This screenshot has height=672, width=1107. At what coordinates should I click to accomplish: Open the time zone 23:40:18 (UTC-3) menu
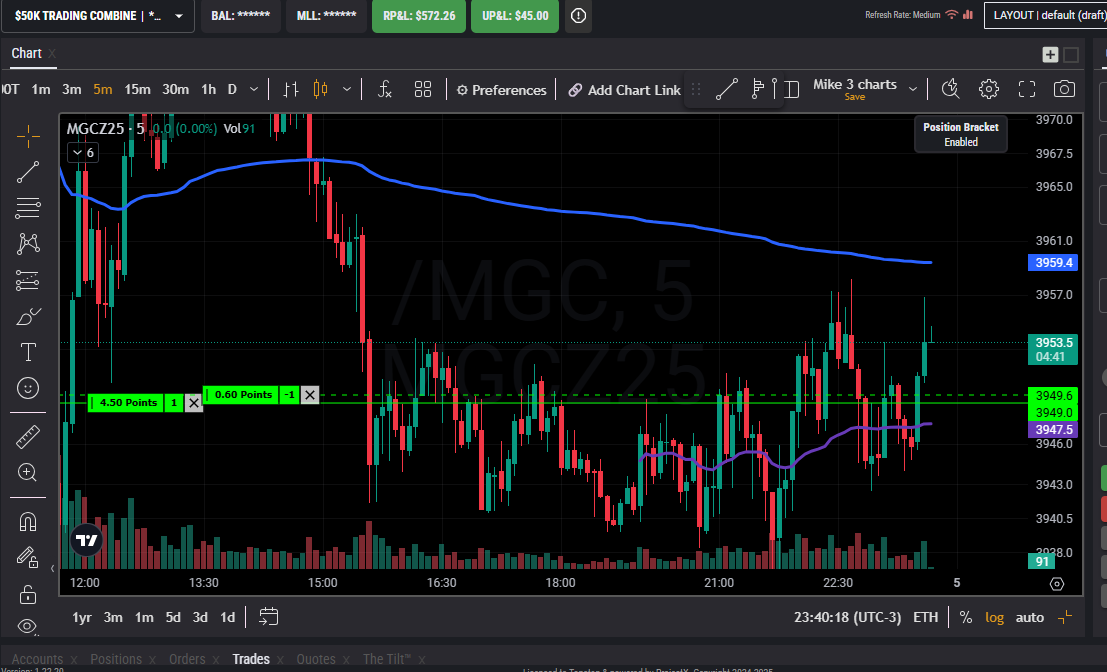pyautogui.click(x=847, y=618)
